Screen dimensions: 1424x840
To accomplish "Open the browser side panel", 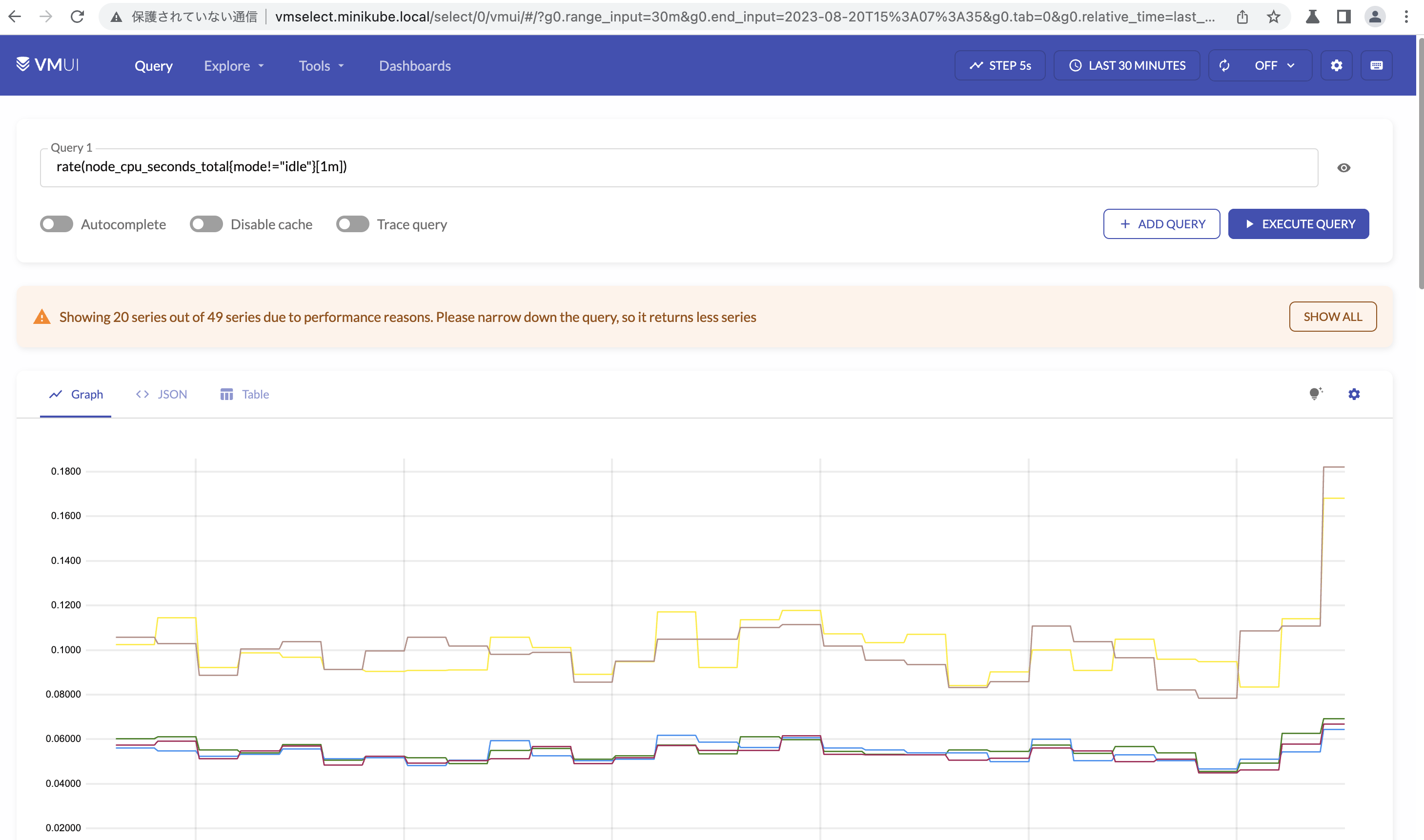I will [1343, 17].
